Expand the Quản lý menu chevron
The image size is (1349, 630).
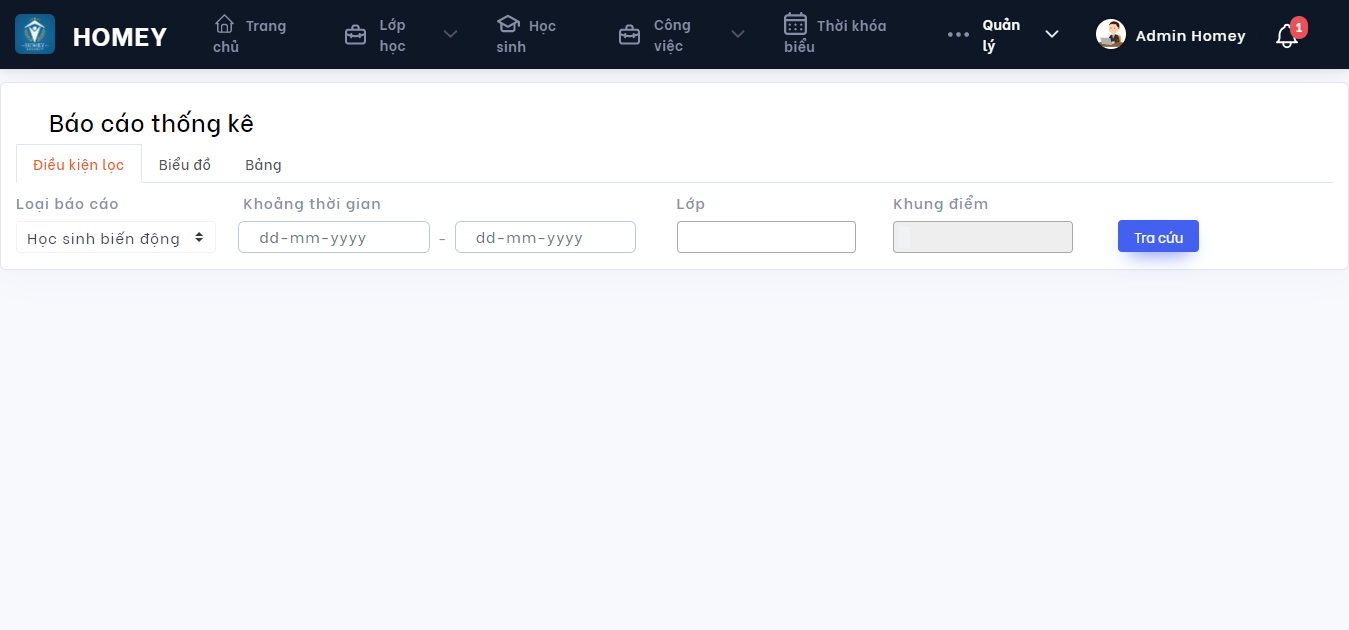coord(1052,35)
